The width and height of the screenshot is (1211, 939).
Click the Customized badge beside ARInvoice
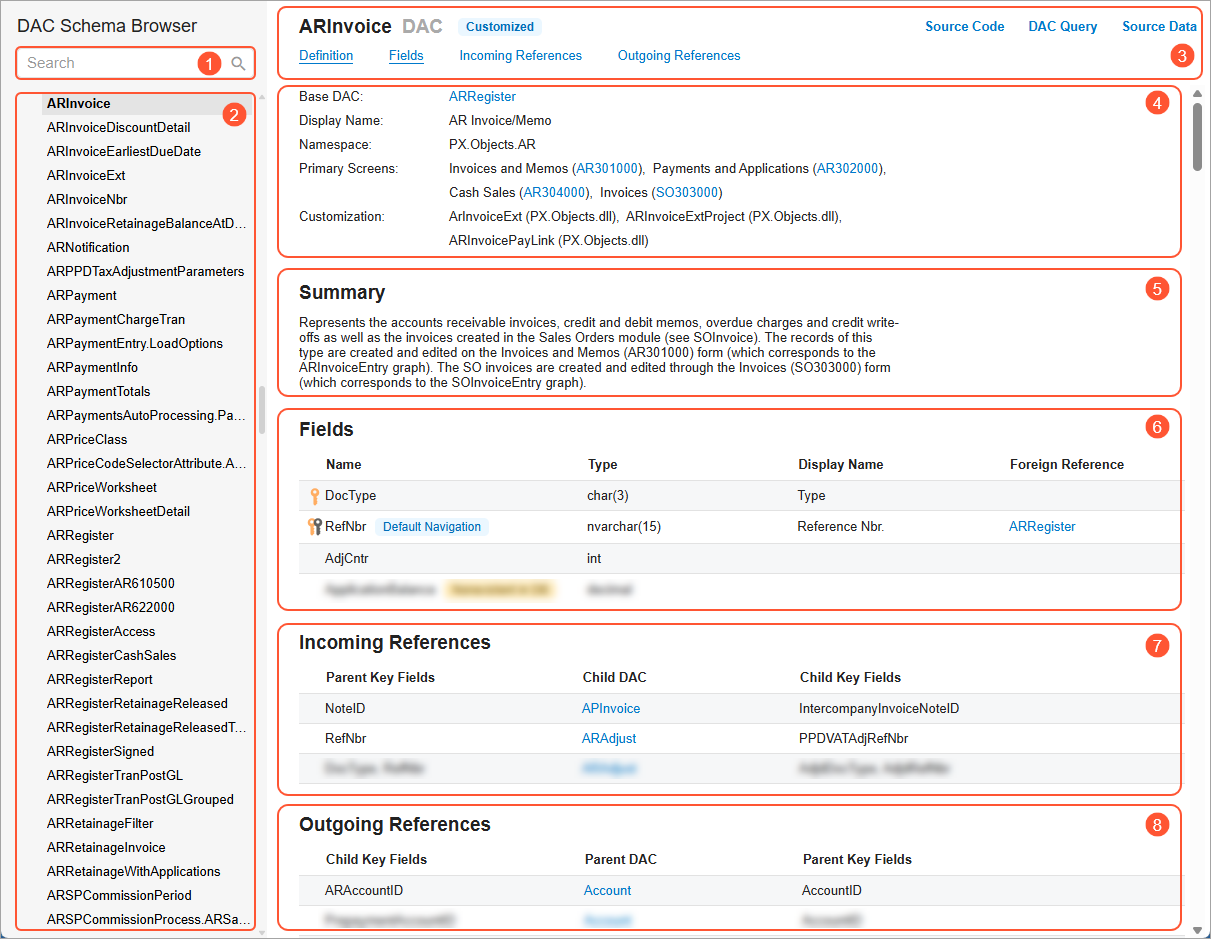[499, 26]
